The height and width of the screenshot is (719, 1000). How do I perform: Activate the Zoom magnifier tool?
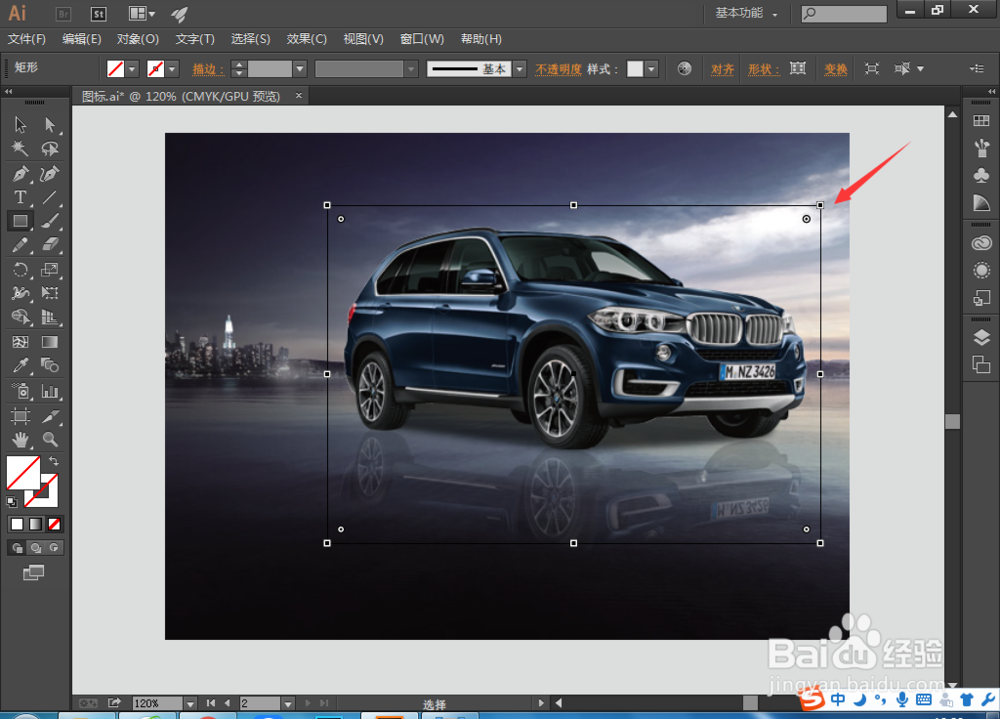click(x=50, y=439)
